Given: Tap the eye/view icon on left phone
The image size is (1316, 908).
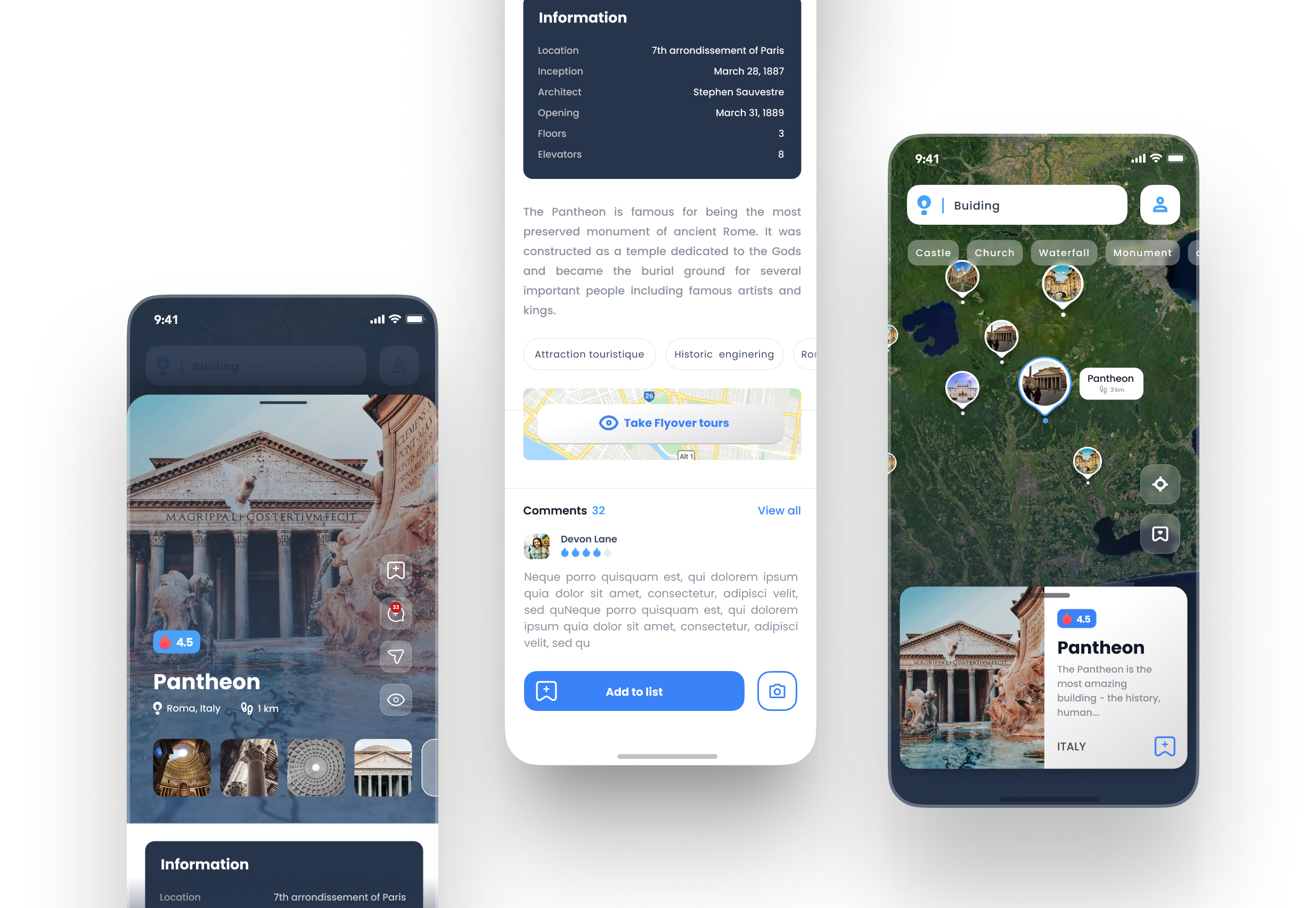Looking at the screenshot, I should 397,699.
